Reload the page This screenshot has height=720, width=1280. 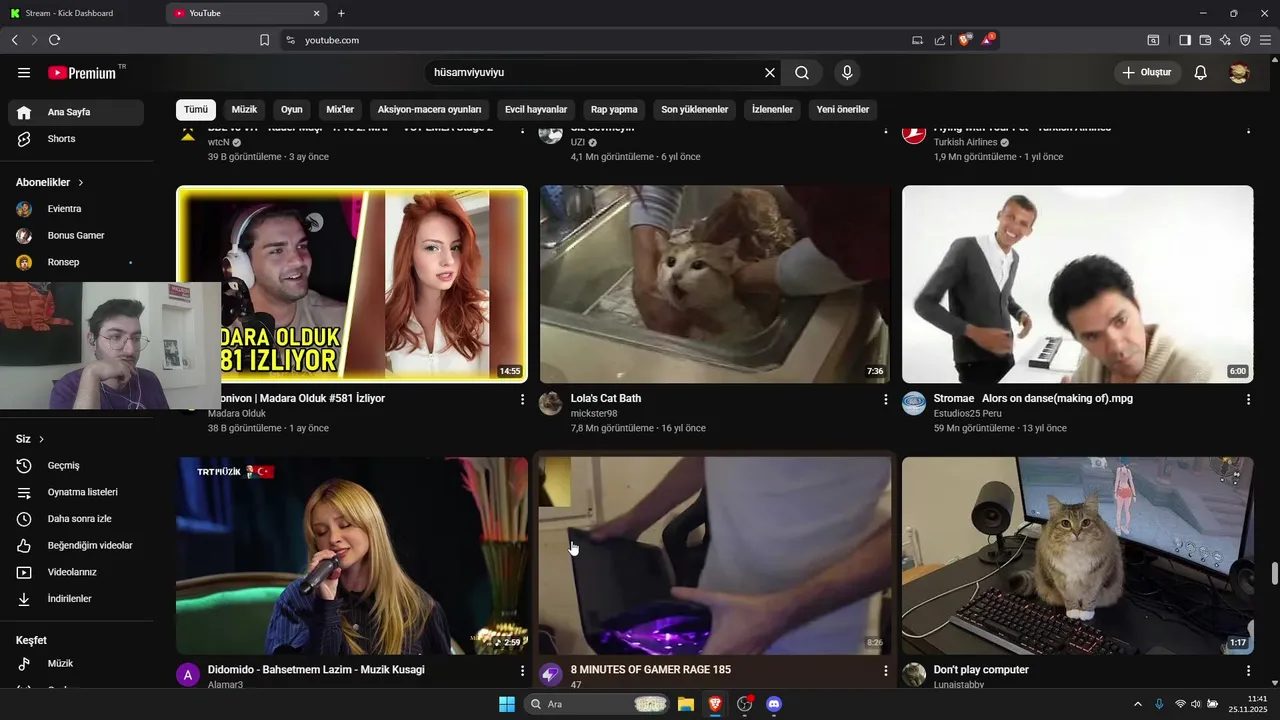pos(54,40)
